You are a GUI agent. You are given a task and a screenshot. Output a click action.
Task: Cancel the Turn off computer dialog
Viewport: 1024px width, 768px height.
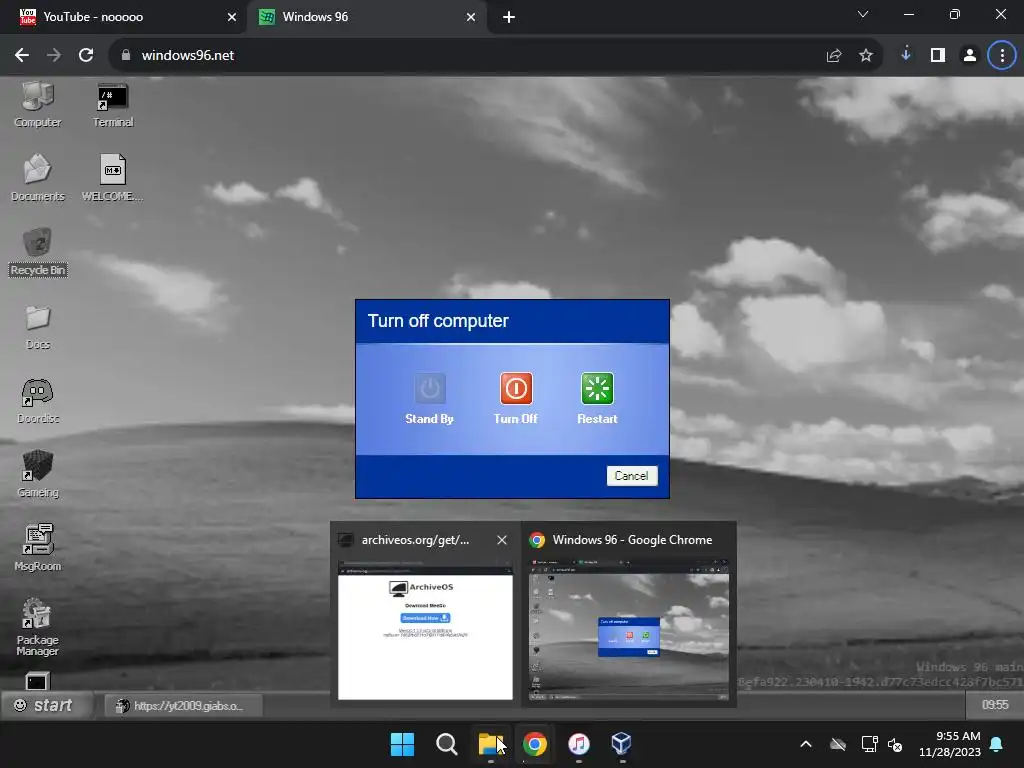(x=632, y=475)
